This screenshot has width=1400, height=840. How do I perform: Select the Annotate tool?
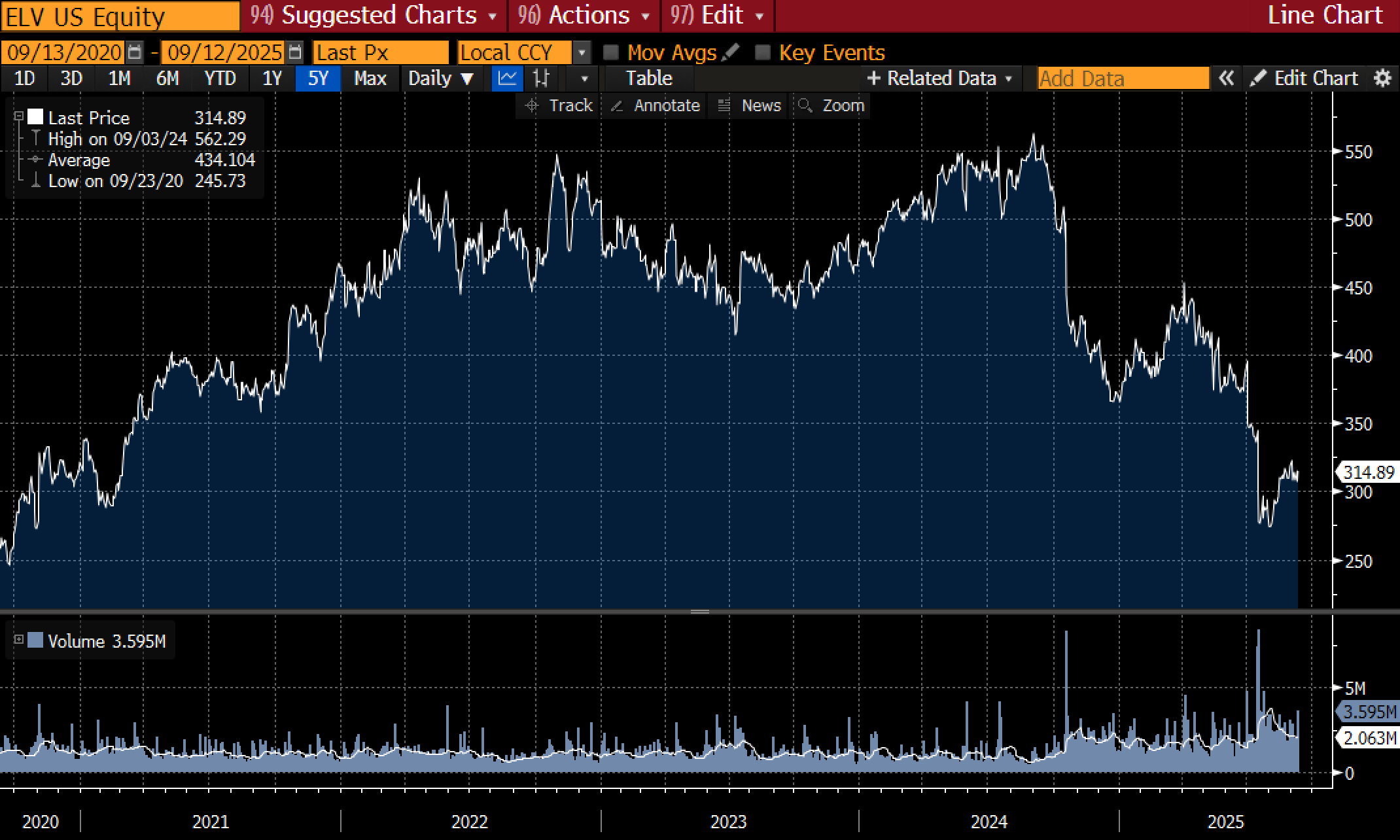[655, 105]
